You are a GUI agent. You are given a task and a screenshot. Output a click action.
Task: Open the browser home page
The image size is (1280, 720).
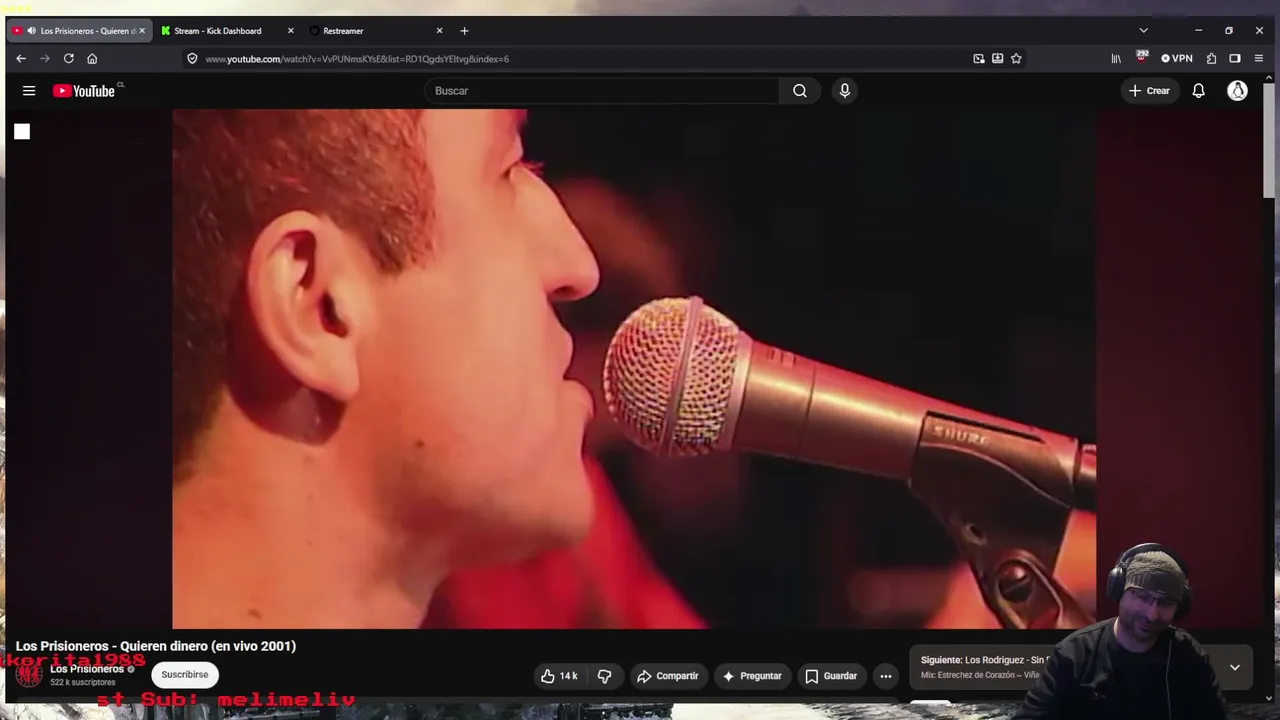pos(92,59)
